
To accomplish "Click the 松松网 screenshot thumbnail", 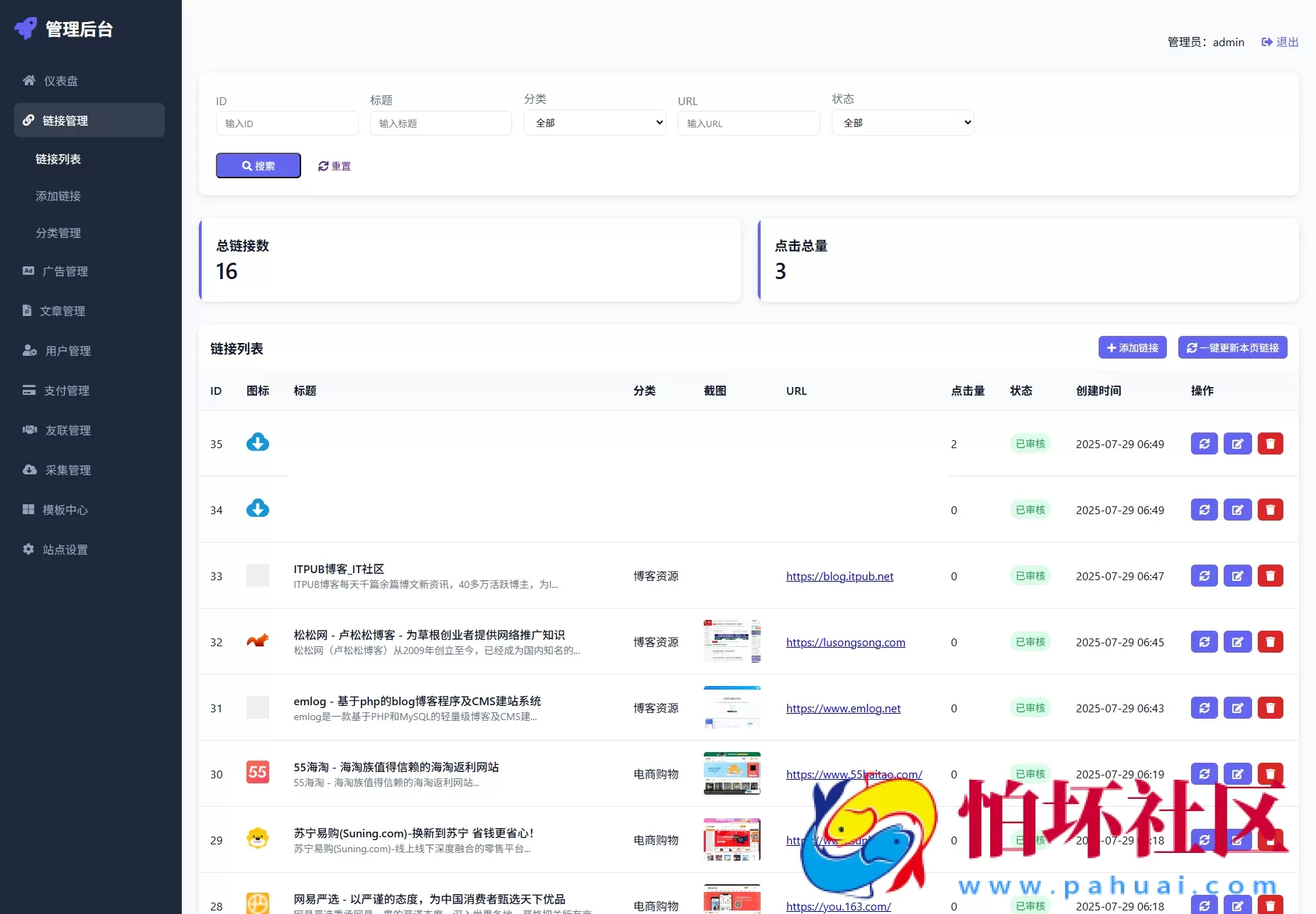I will coord(732,641).
